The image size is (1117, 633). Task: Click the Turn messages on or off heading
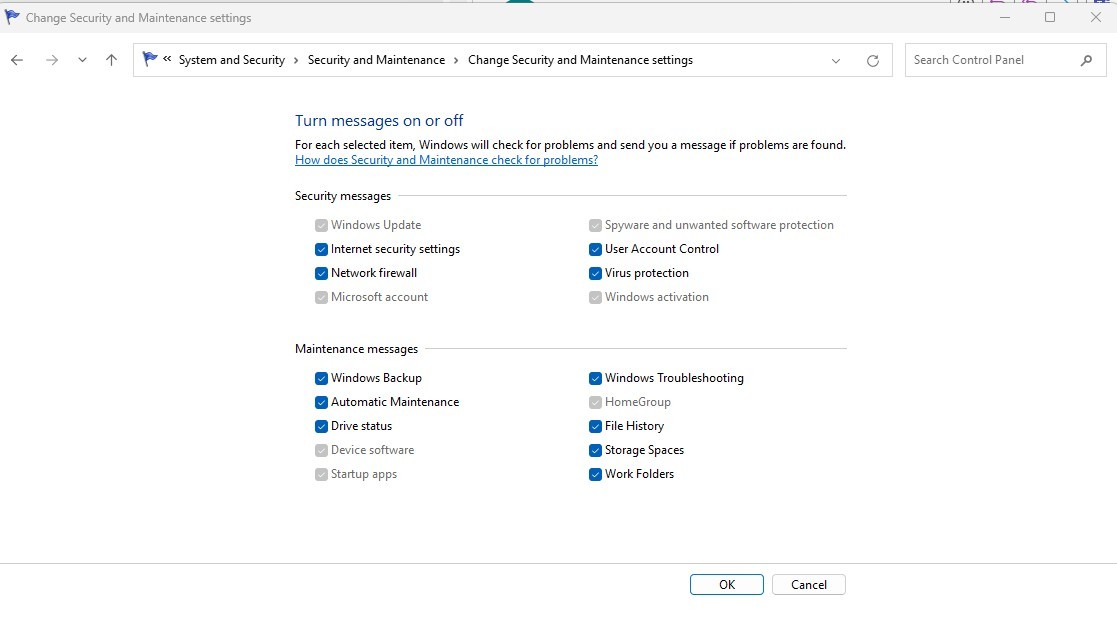[379, 120]
